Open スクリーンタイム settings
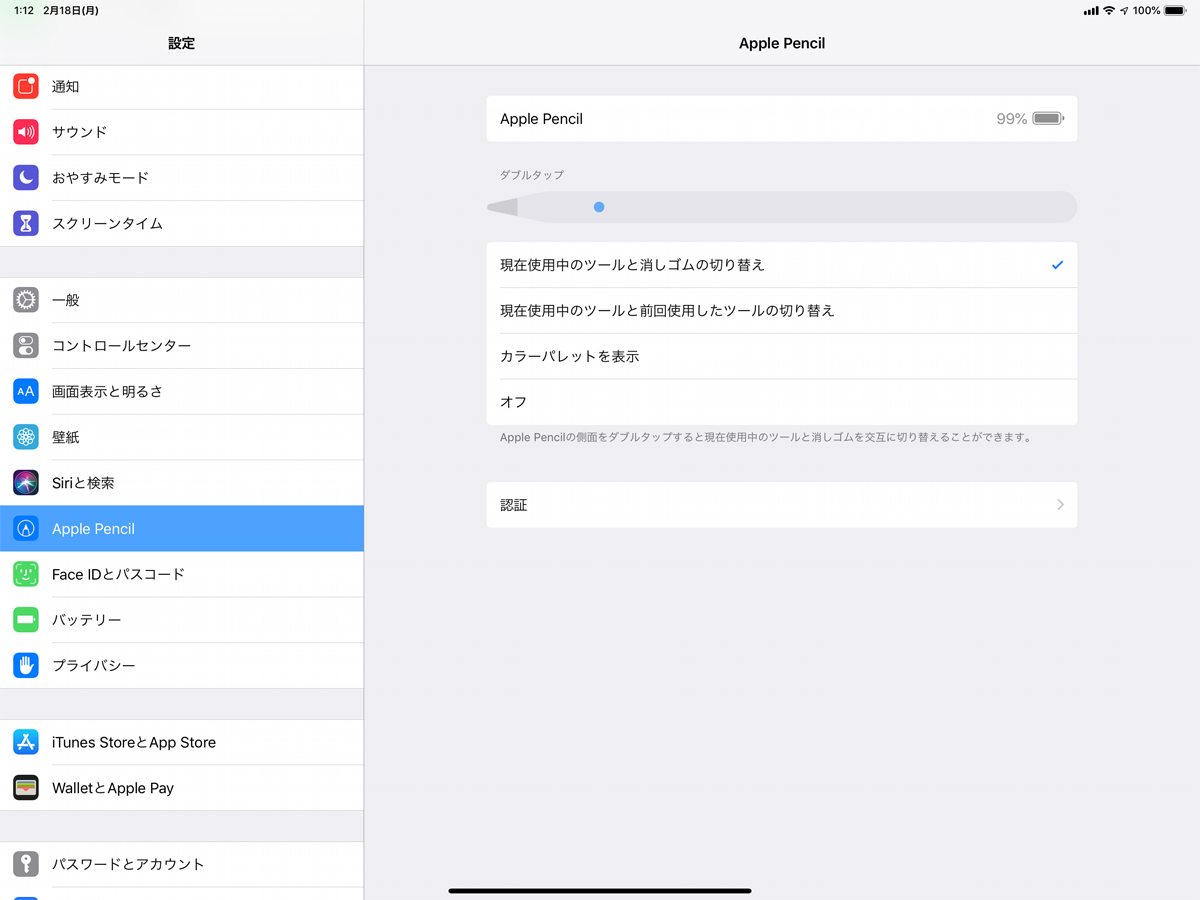Image resolution: width=1200 pixels, height=900 pixels. tap(182, 223)
